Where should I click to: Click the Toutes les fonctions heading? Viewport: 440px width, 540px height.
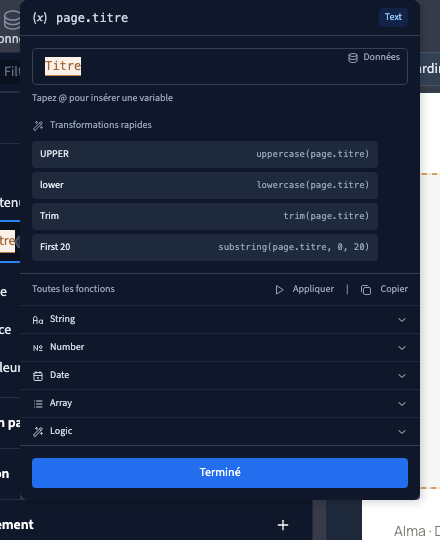[73, 289]
